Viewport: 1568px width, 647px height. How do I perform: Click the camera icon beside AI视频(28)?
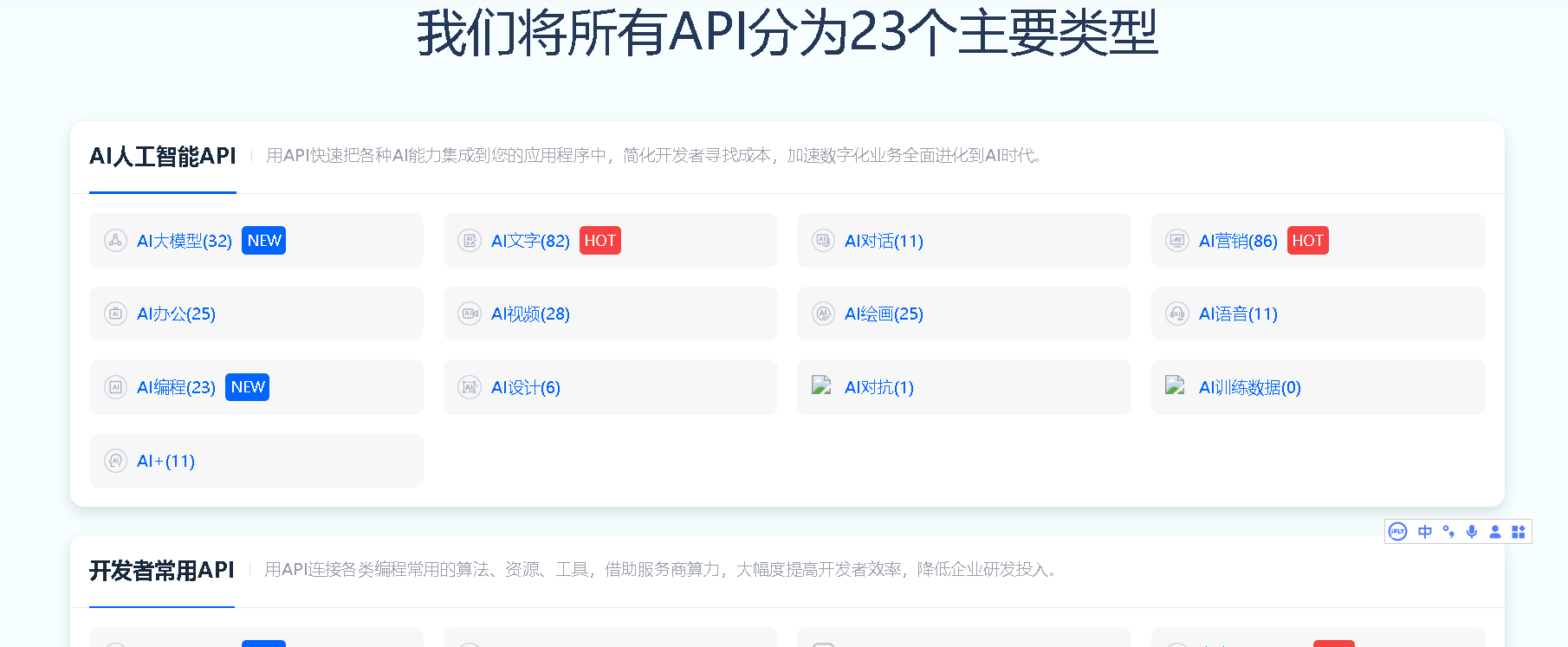click(470, 314)
